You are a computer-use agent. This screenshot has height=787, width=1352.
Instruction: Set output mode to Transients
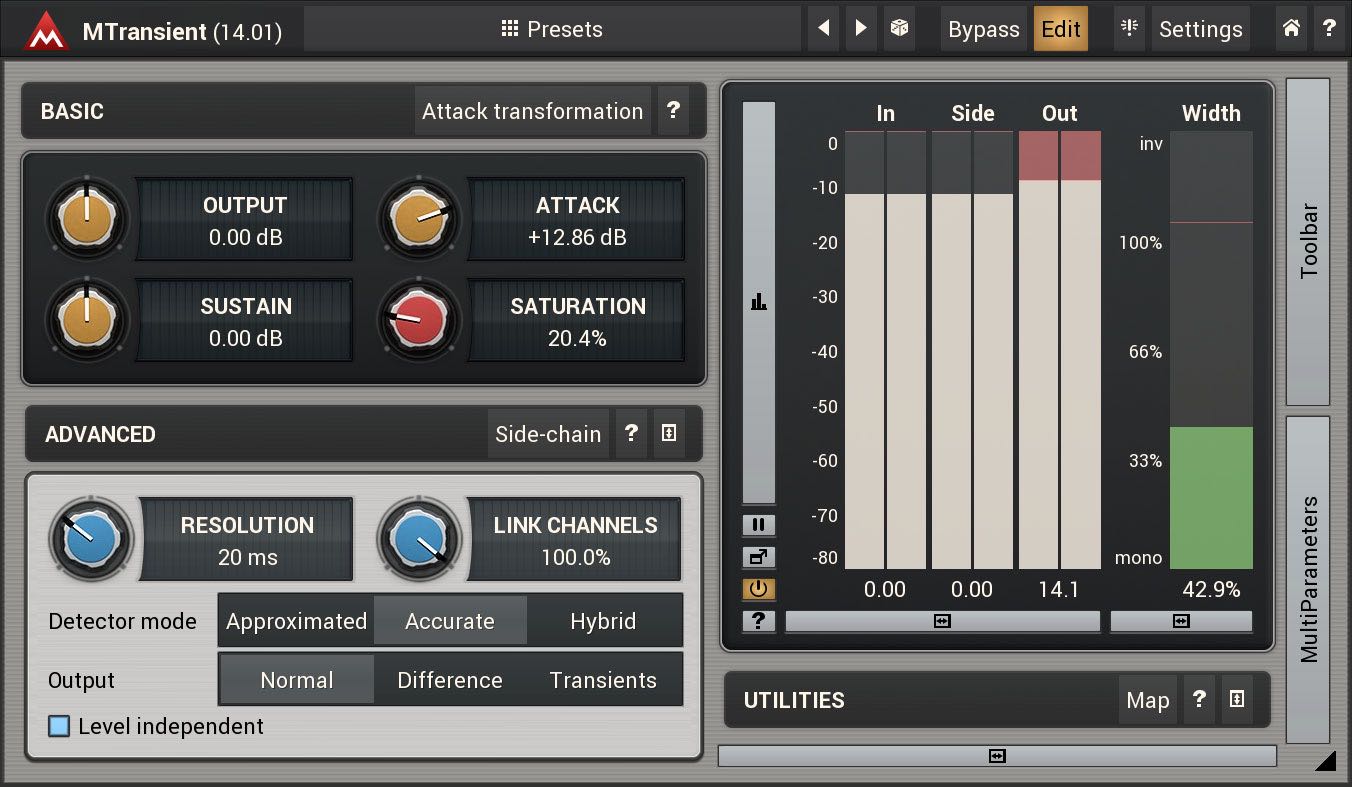pyautogui.click(x=603, y=680)
